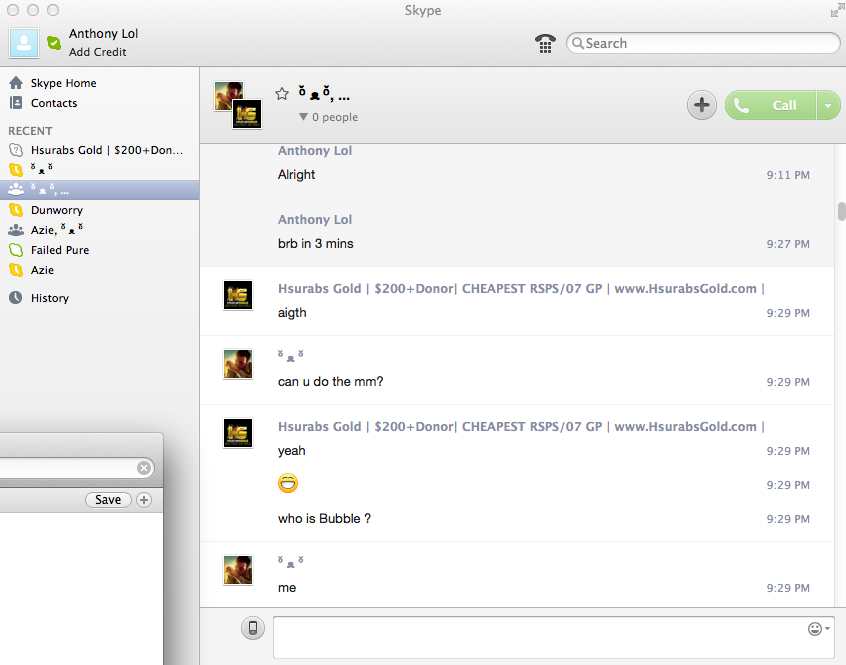
Task: Open the Call options dropdown arrow
Action: pyautogui.click(x=828, y=105)
